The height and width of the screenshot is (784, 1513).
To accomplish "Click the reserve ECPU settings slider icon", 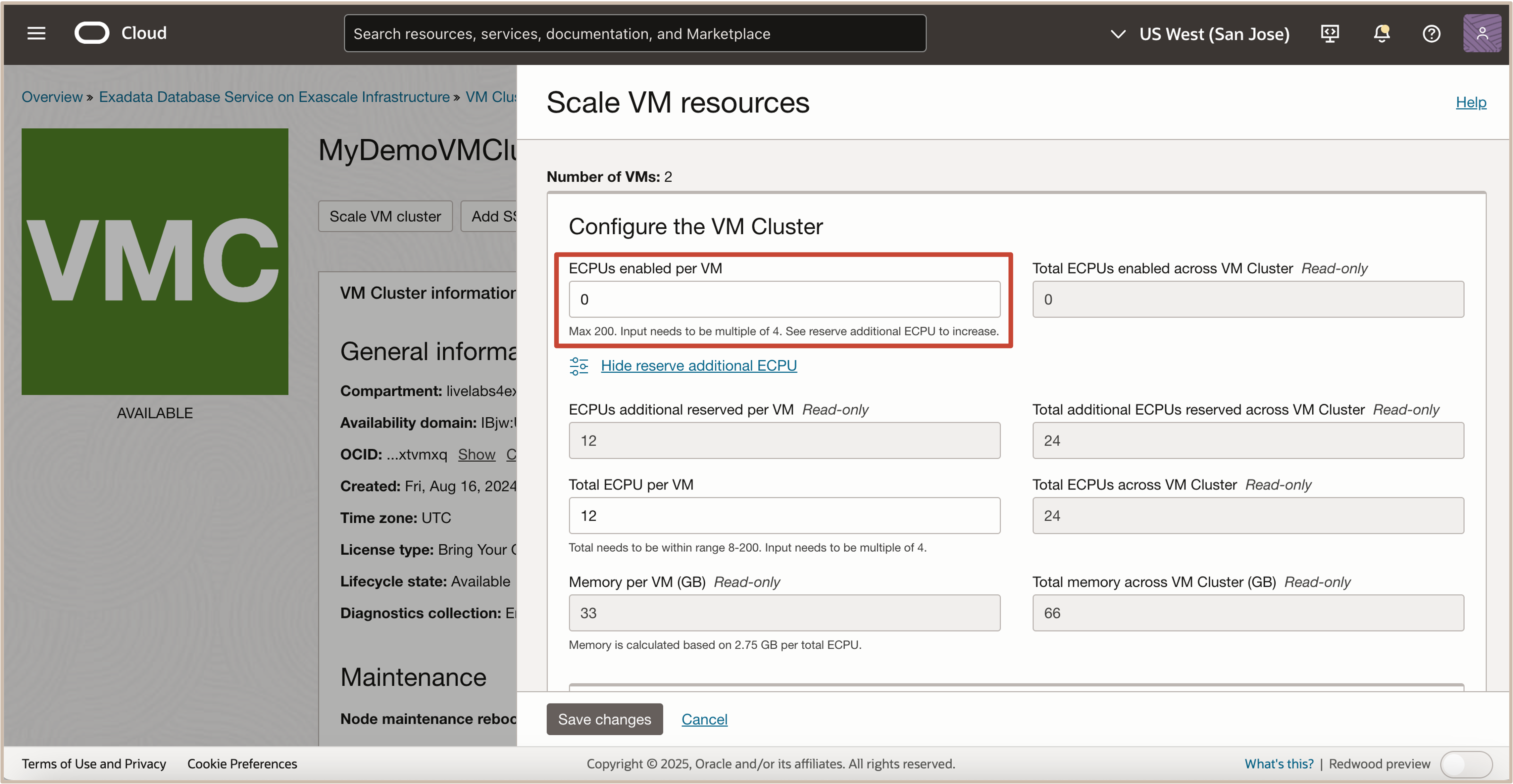I will tap(579, 366).
